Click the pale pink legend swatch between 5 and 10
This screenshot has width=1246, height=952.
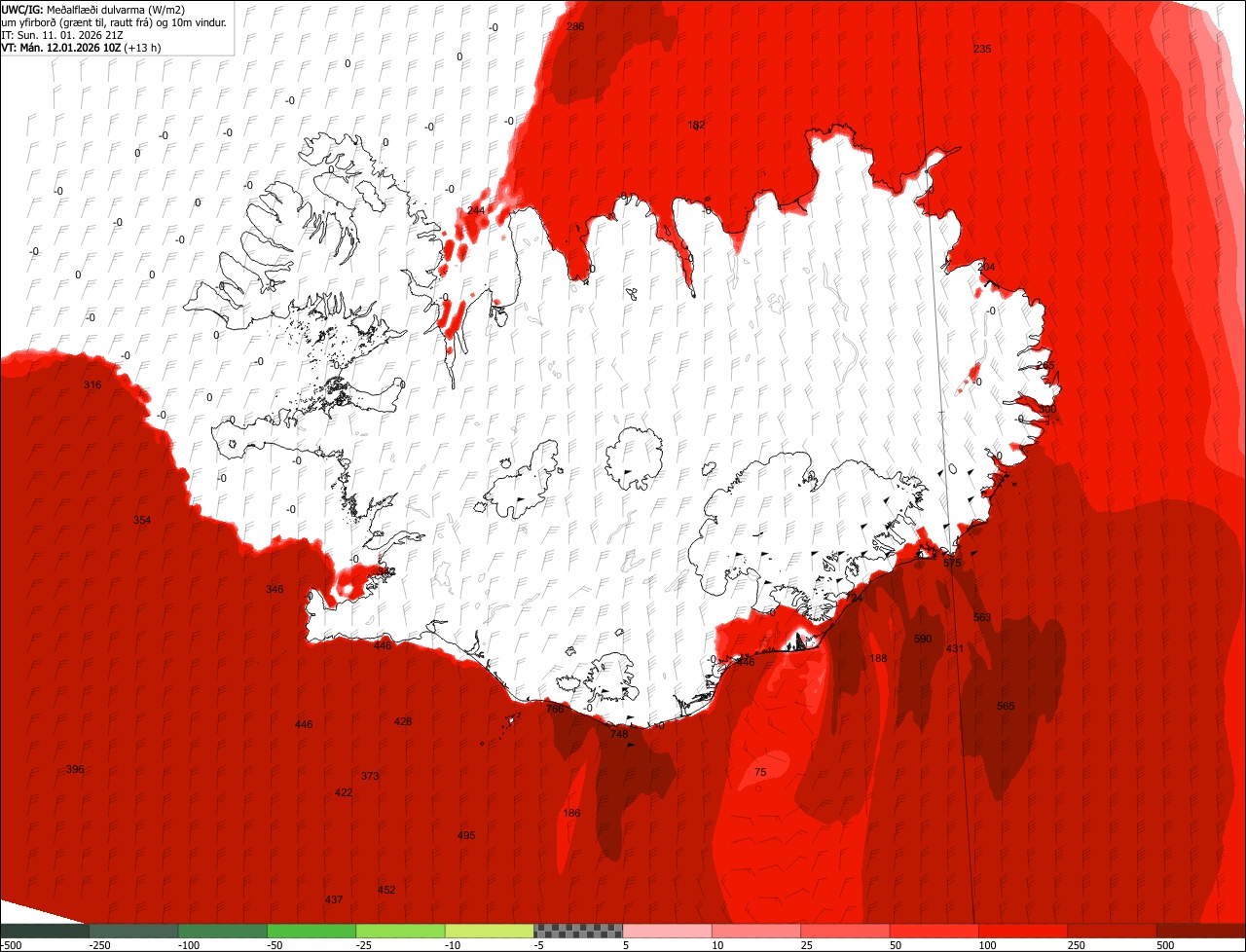pyautogui.click(x=668, y=931)
